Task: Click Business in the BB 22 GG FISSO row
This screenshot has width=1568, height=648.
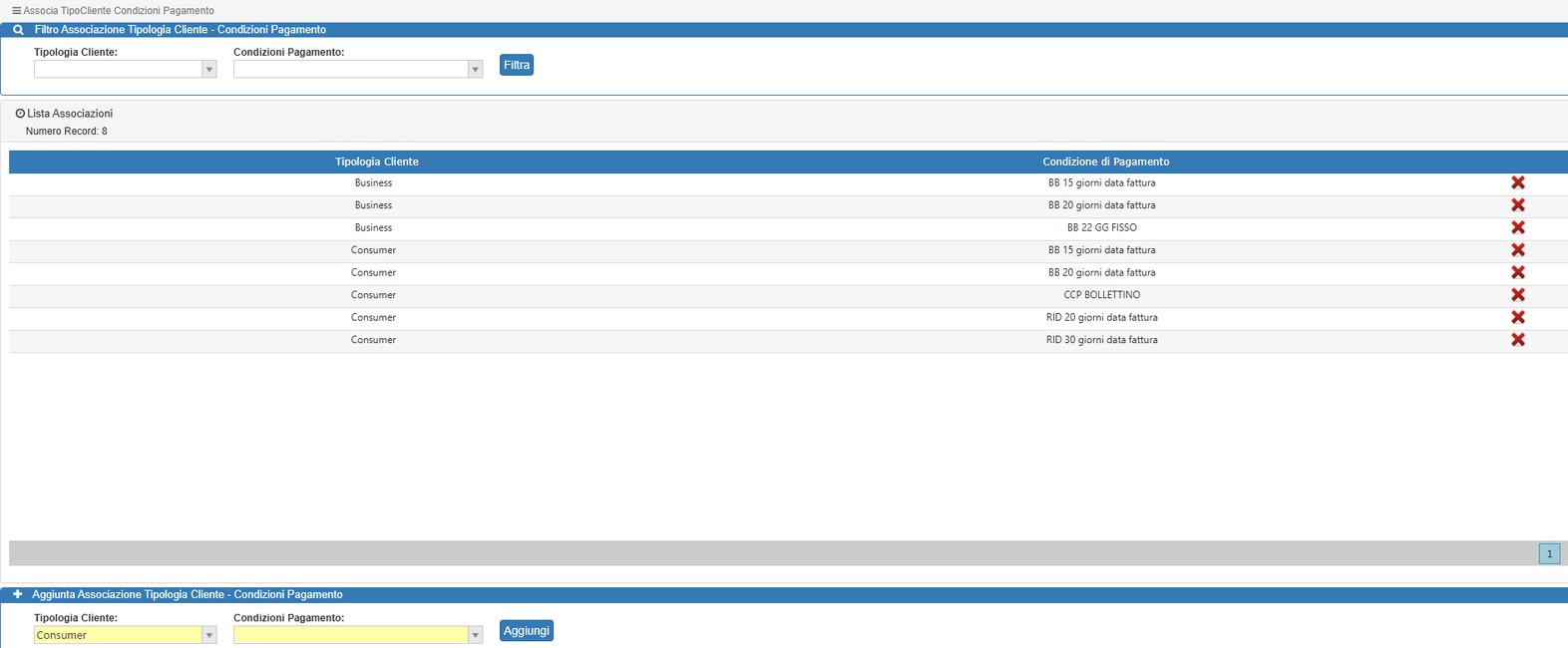Action: pyautogui.click(x=373, y=227)
